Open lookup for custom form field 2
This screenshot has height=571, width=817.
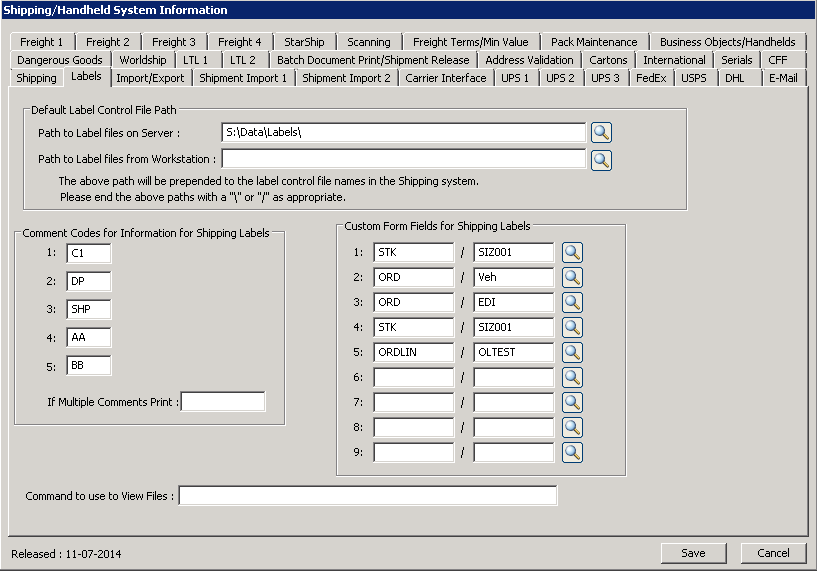(x=572, y=278)
